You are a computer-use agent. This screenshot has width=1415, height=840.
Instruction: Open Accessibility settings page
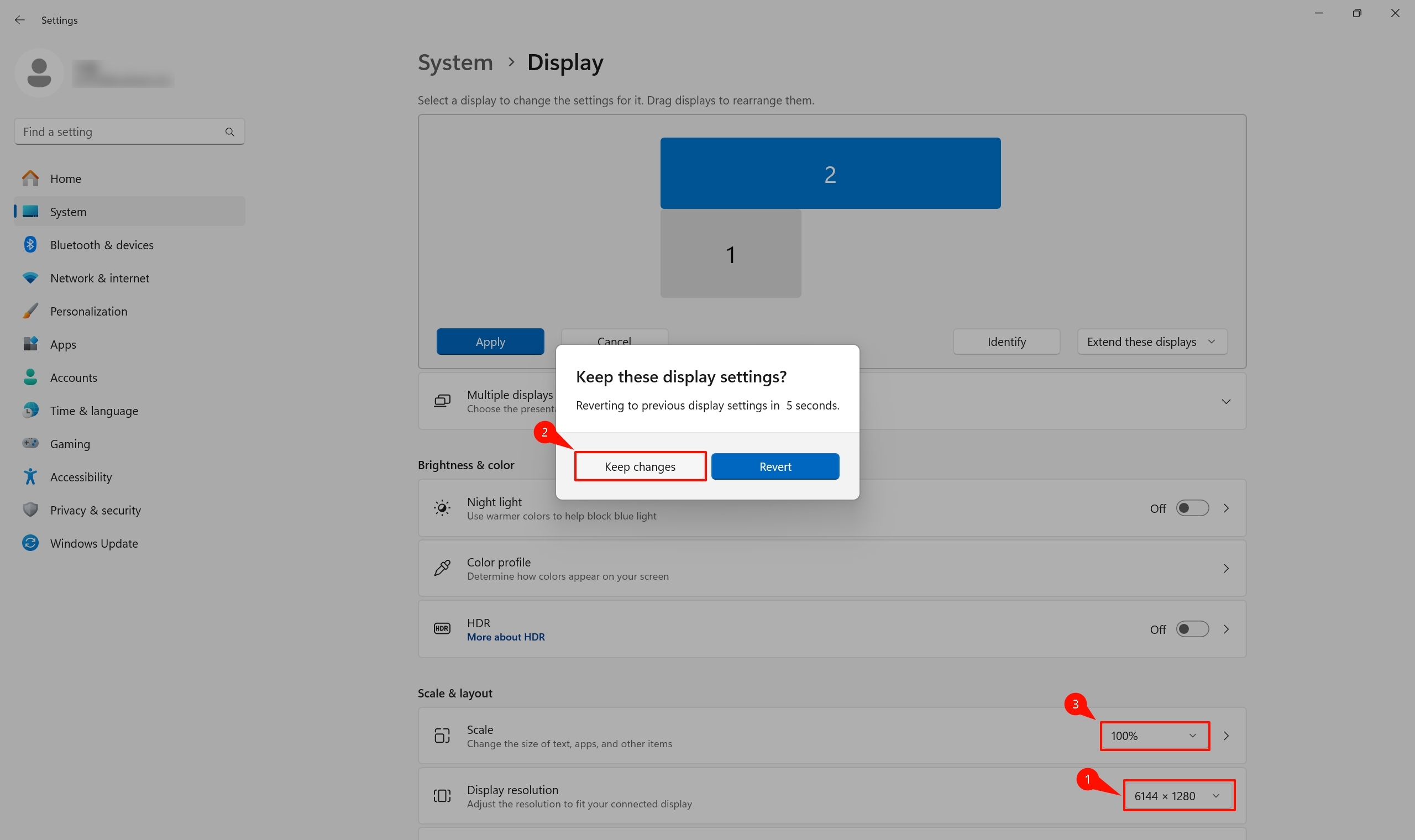tap(81, 477)
